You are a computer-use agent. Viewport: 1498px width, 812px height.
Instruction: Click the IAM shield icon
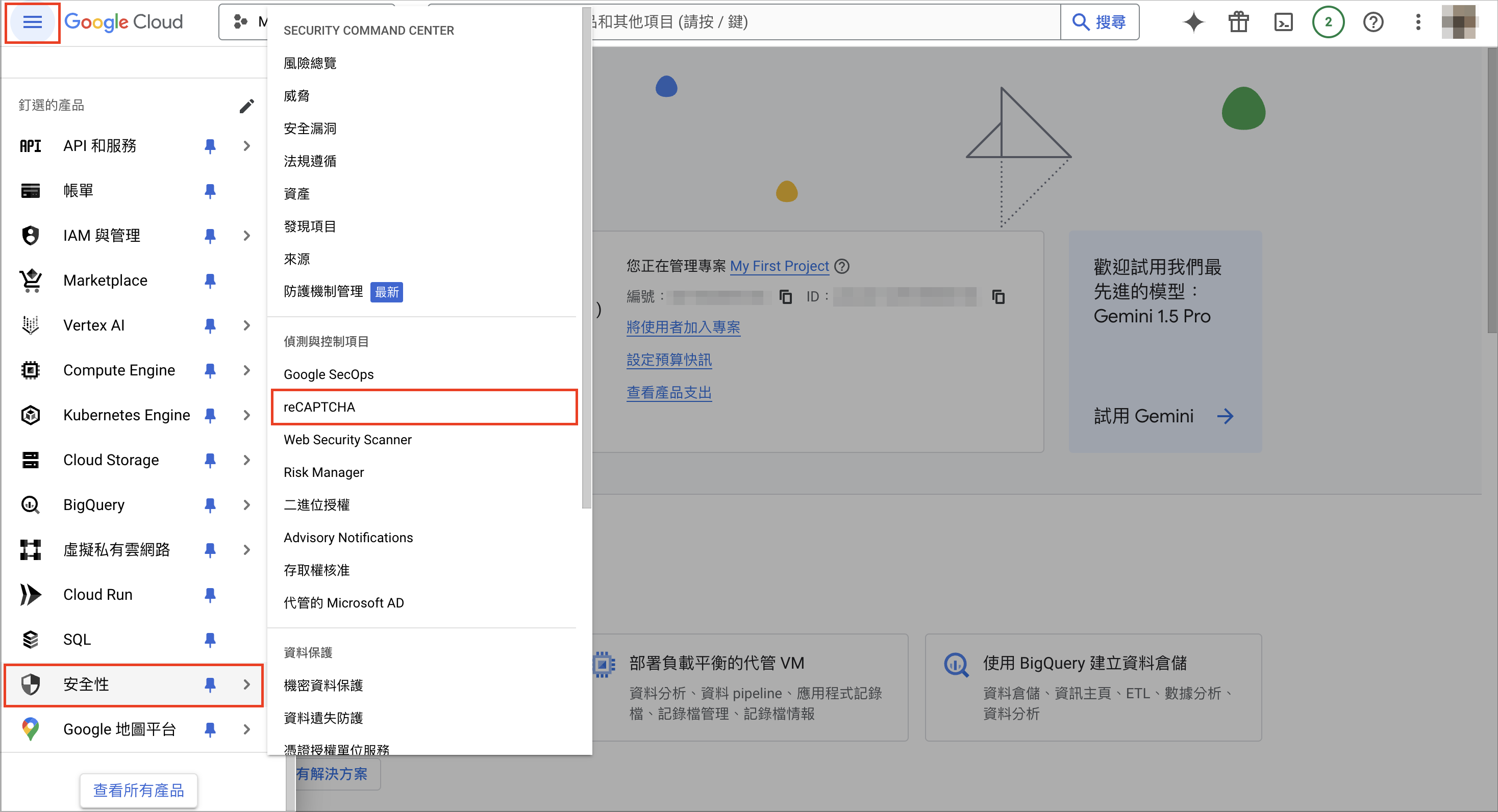[30, 236]
